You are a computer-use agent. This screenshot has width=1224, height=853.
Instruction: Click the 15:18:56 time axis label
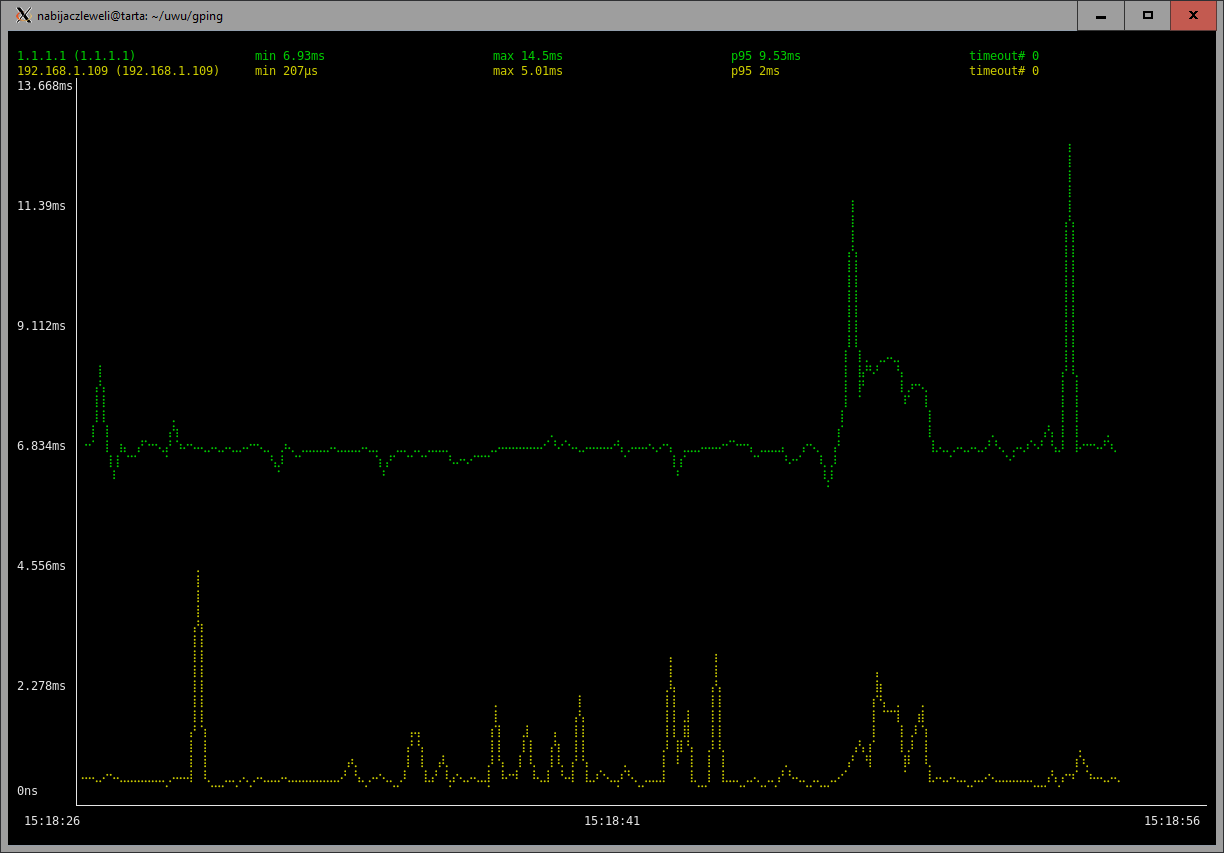[1172, 821]
